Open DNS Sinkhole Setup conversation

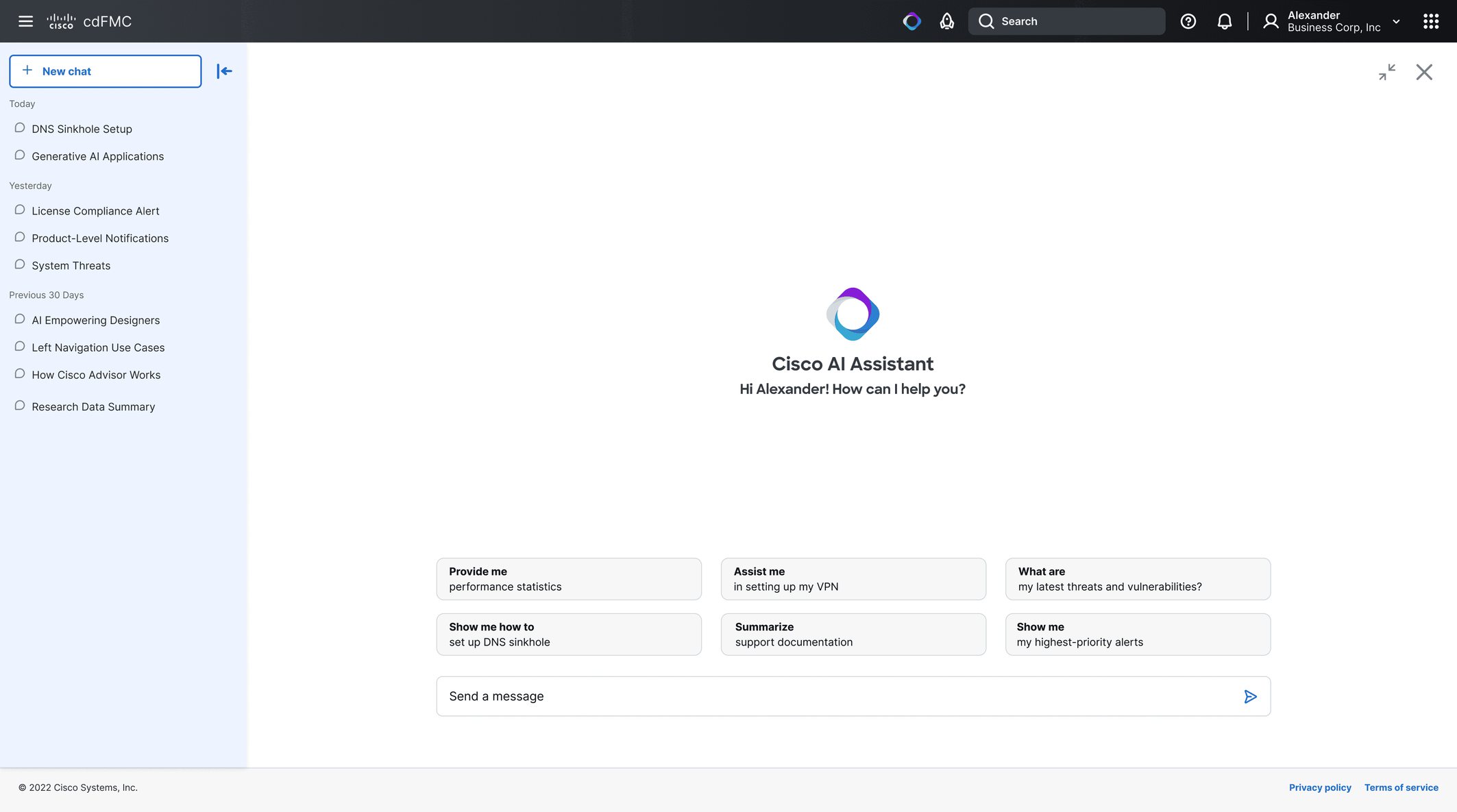82,129
